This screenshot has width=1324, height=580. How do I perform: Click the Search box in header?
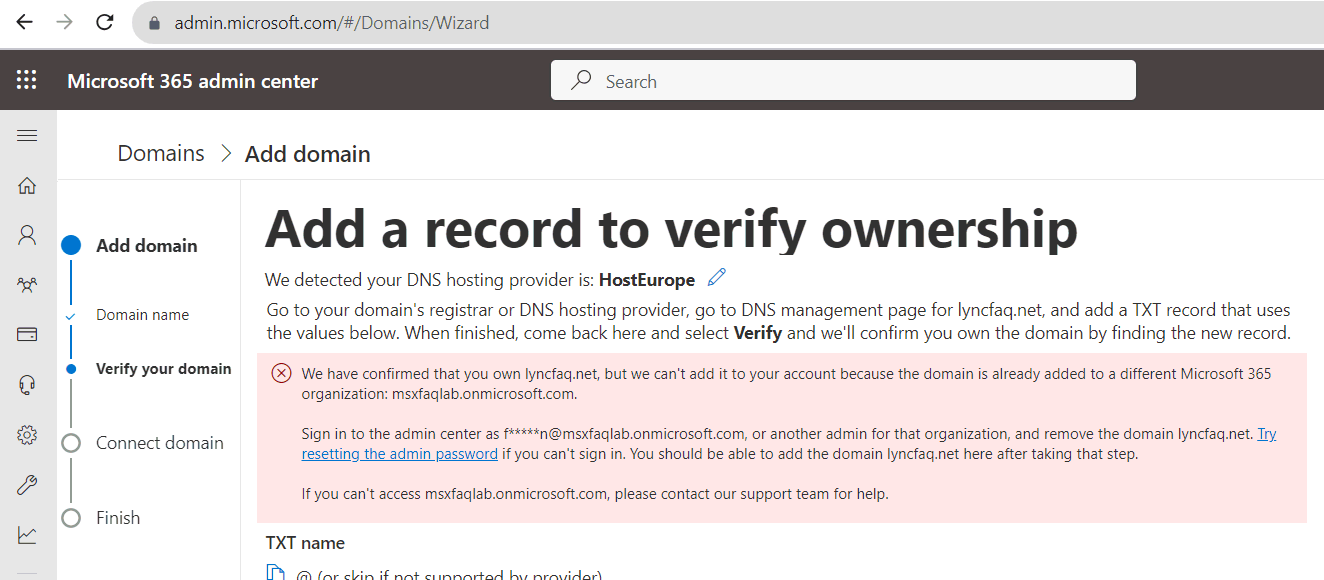(x=843, y=81)
